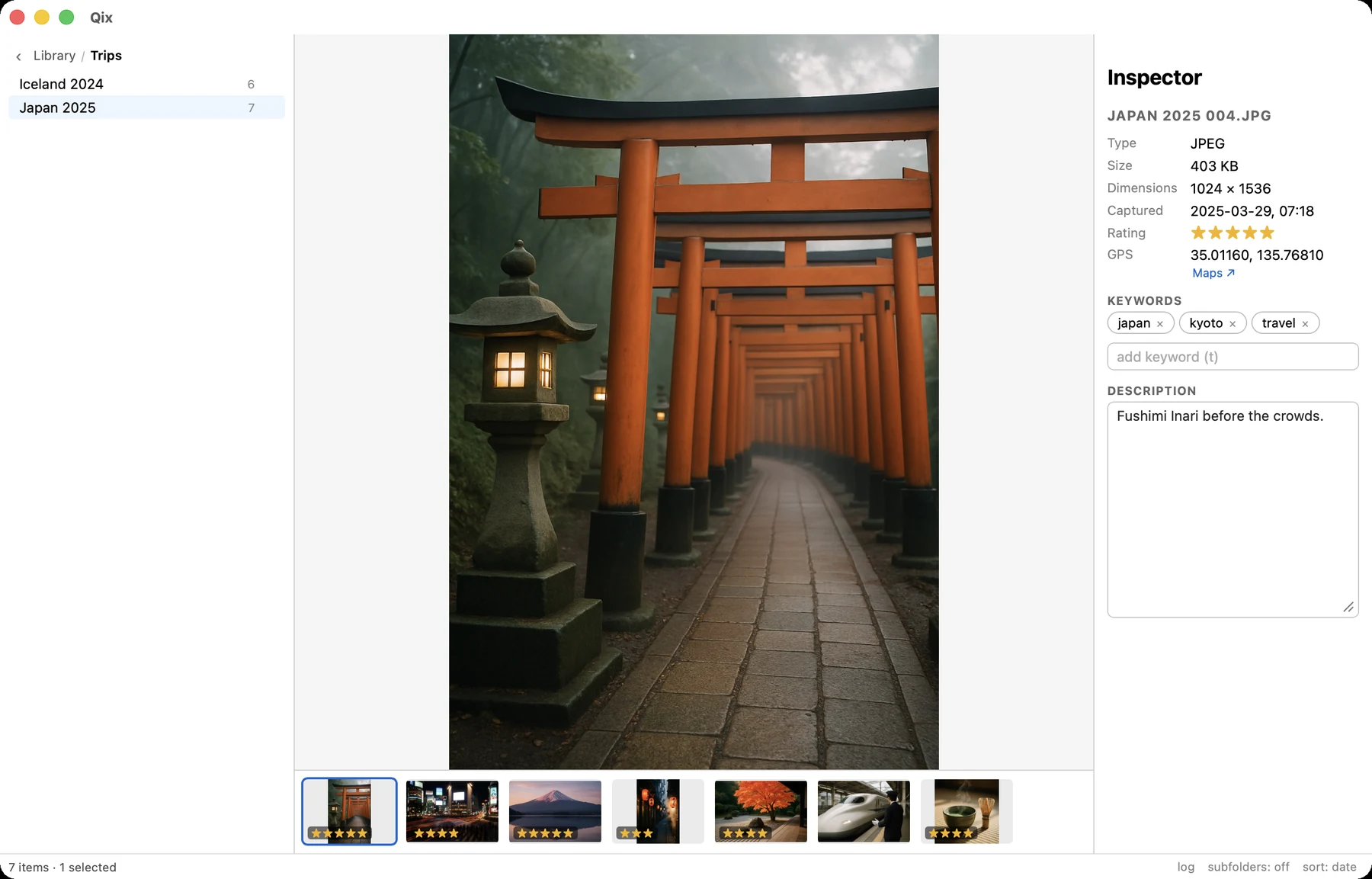
Task: Click the JAPAN 2025 004.JPG filename
Action: coord(1189,116)
